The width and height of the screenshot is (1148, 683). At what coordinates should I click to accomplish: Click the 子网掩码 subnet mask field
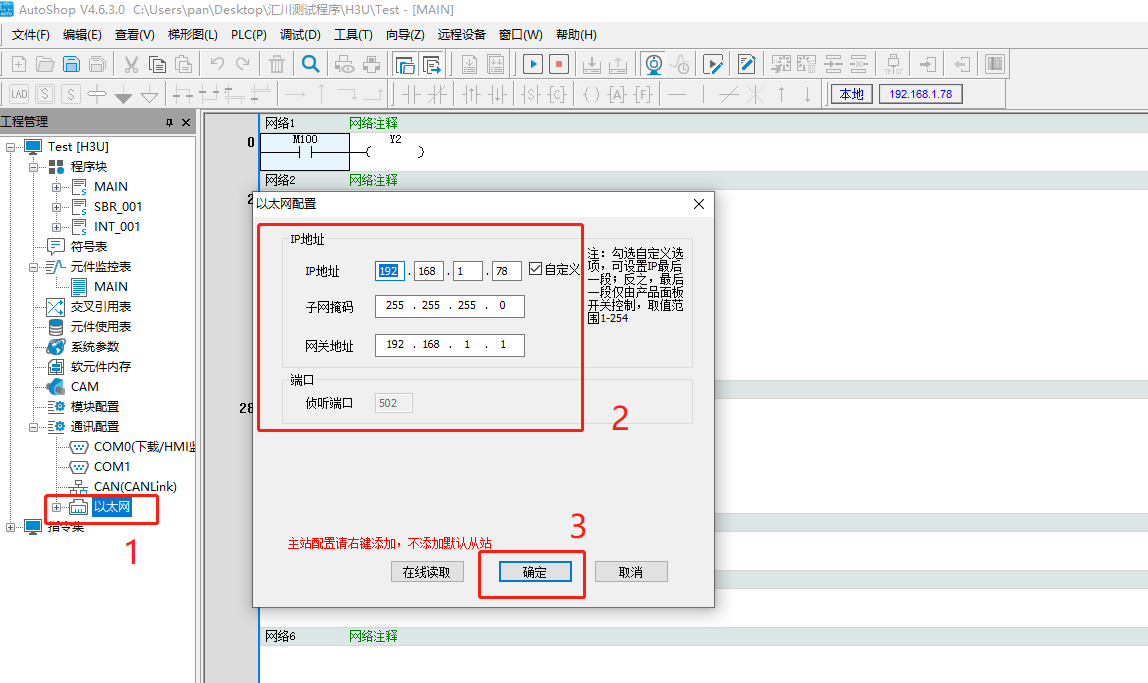tap(450, 306)
